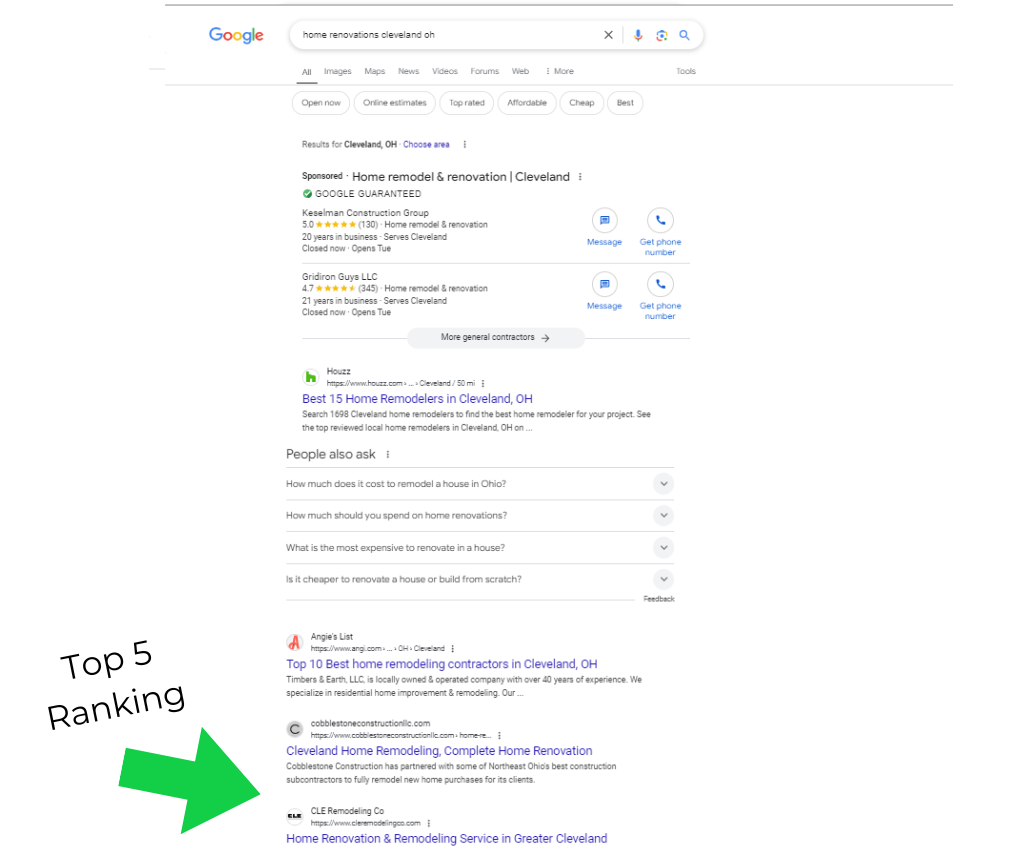Open Top 10 Best home remodeling contractors
Viewport: 1022px width, 848px height.
click(441, 664)
